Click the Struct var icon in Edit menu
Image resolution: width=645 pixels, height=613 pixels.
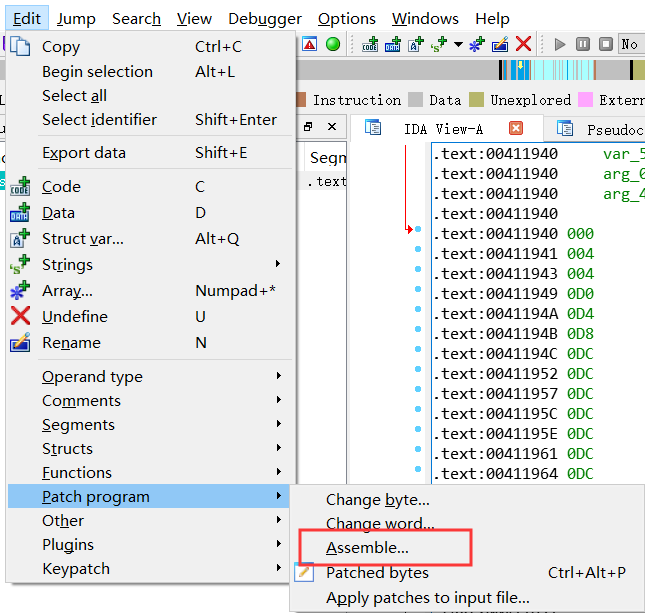(20, 239)
